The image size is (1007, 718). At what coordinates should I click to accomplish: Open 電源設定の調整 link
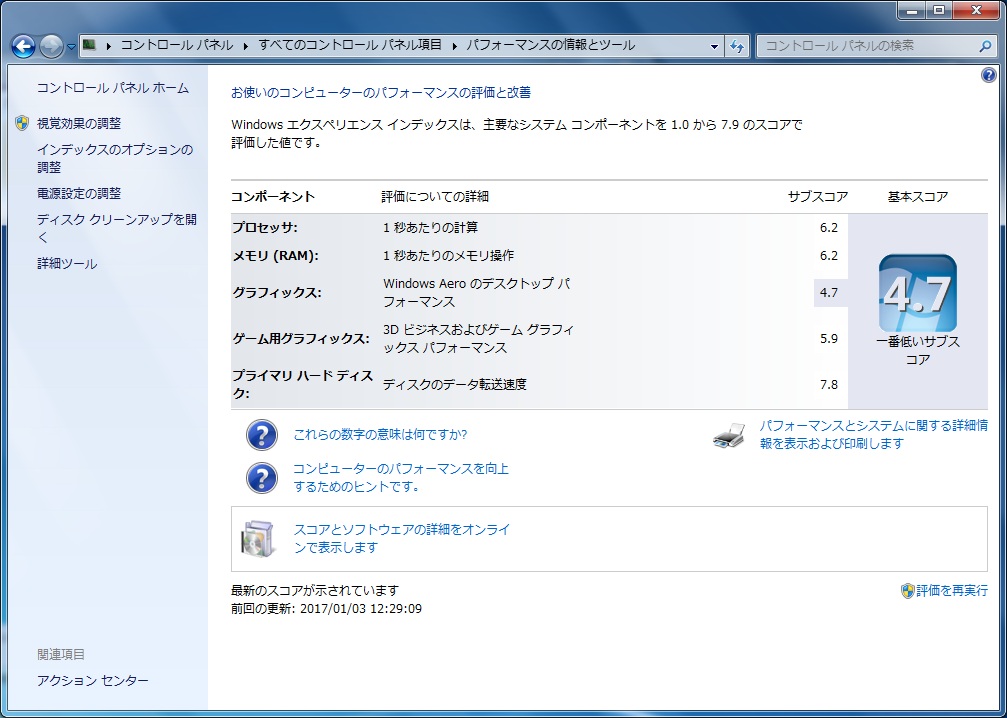point(79,193)
